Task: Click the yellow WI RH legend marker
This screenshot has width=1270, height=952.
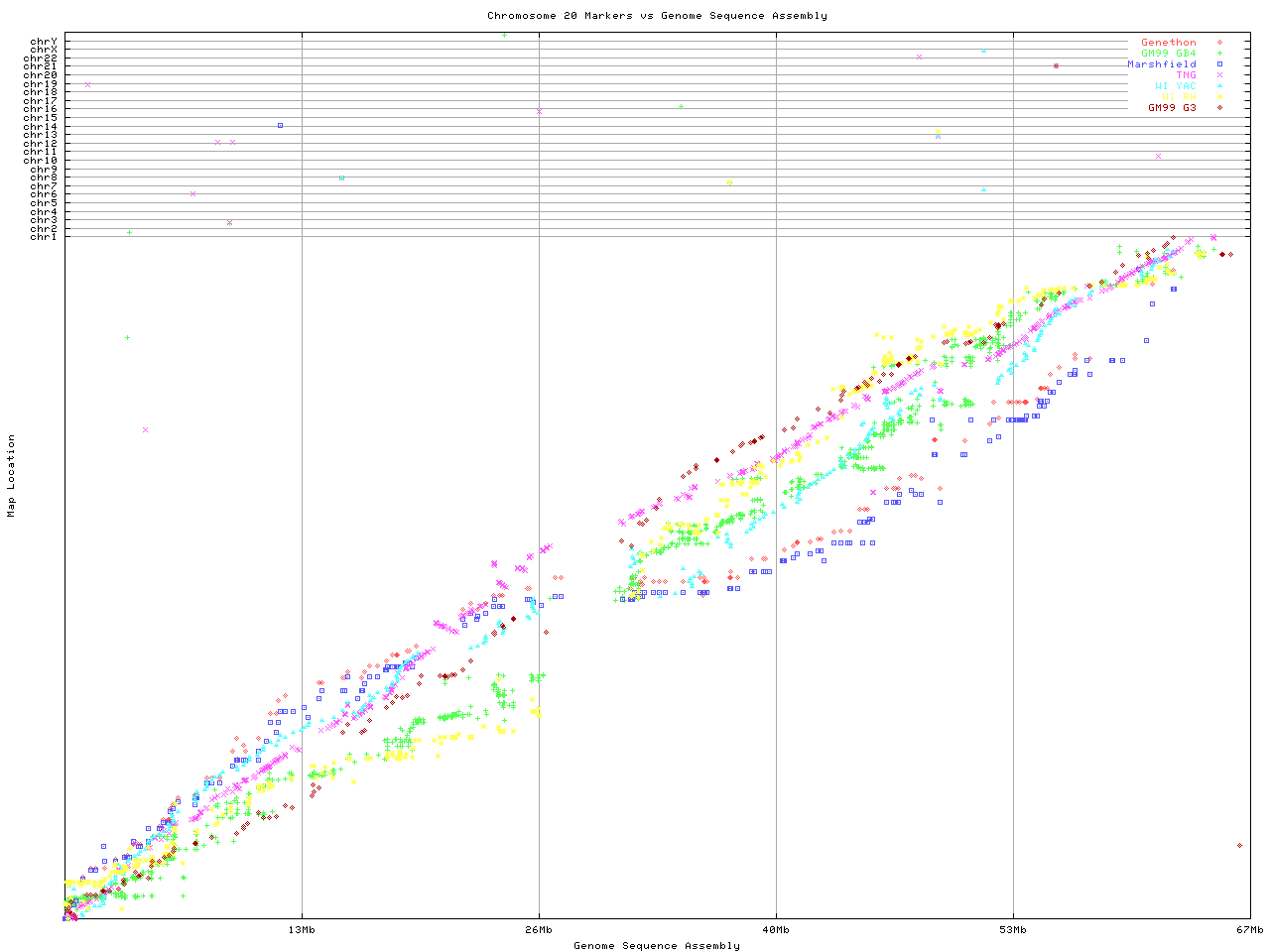Action: [x=1219, y=97]
